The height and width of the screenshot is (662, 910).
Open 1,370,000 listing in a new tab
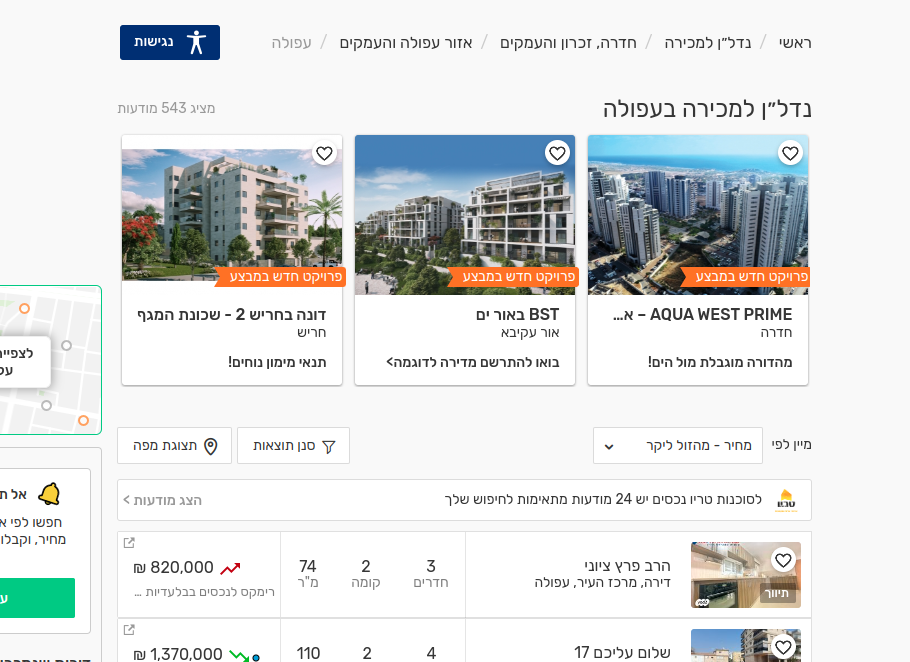(129, 630)
